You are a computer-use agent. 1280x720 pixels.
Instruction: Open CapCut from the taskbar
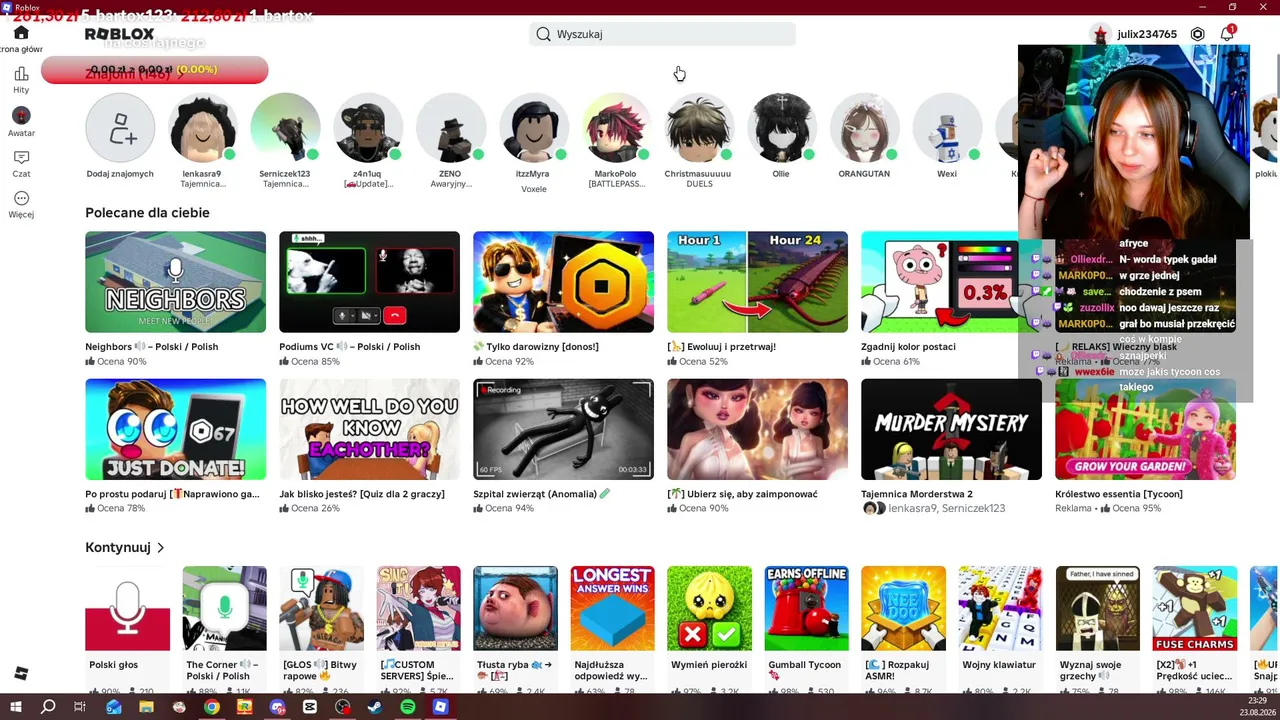pyautogui.click(x=310, y=707)
